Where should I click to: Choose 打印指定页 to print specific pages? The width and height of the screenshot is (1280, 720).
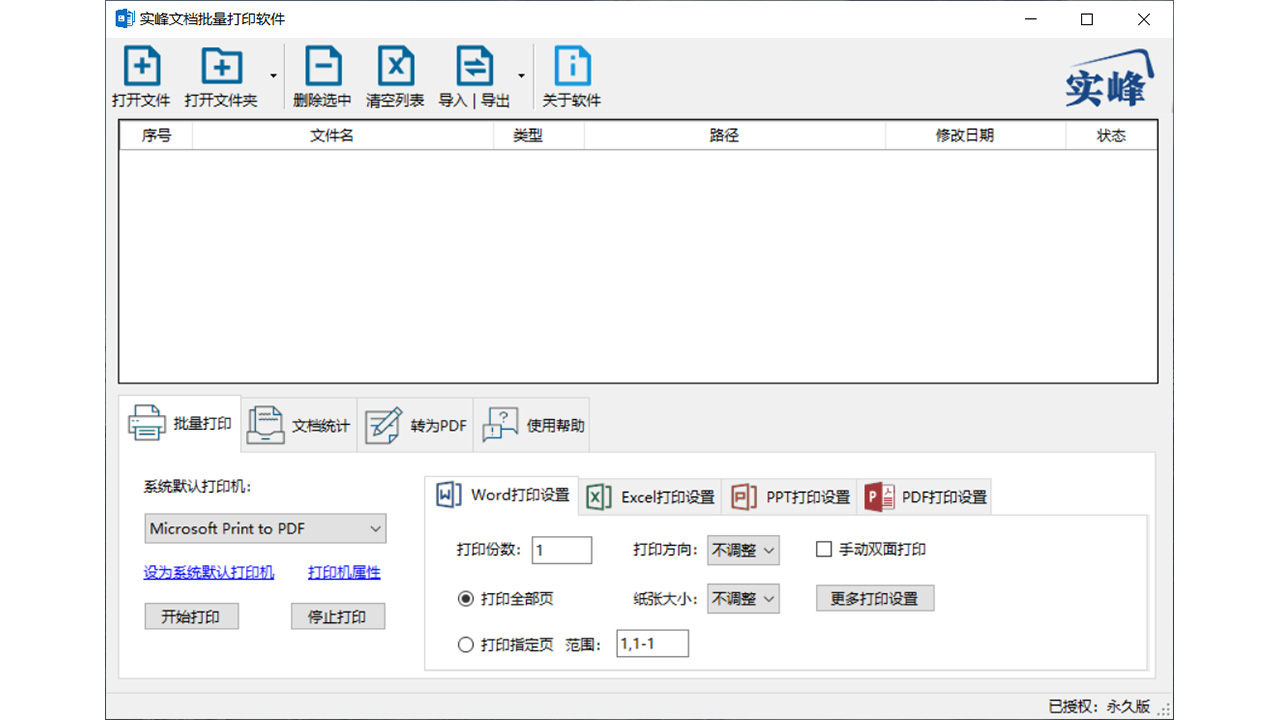tap(465, 644)
